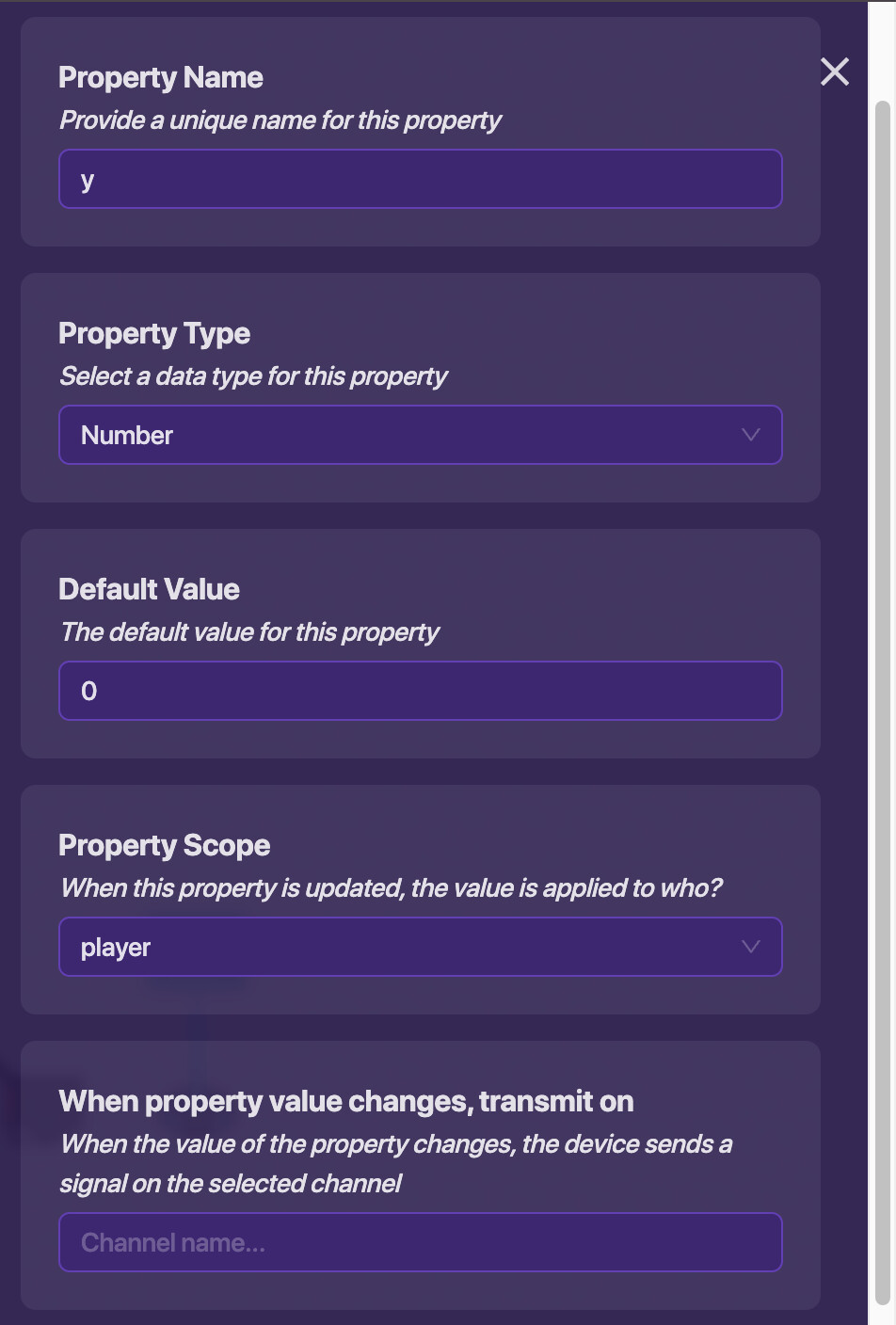896x1325 pixels.
Task: Click the "Select a data type" description text
Action: [x=253, y=376]
